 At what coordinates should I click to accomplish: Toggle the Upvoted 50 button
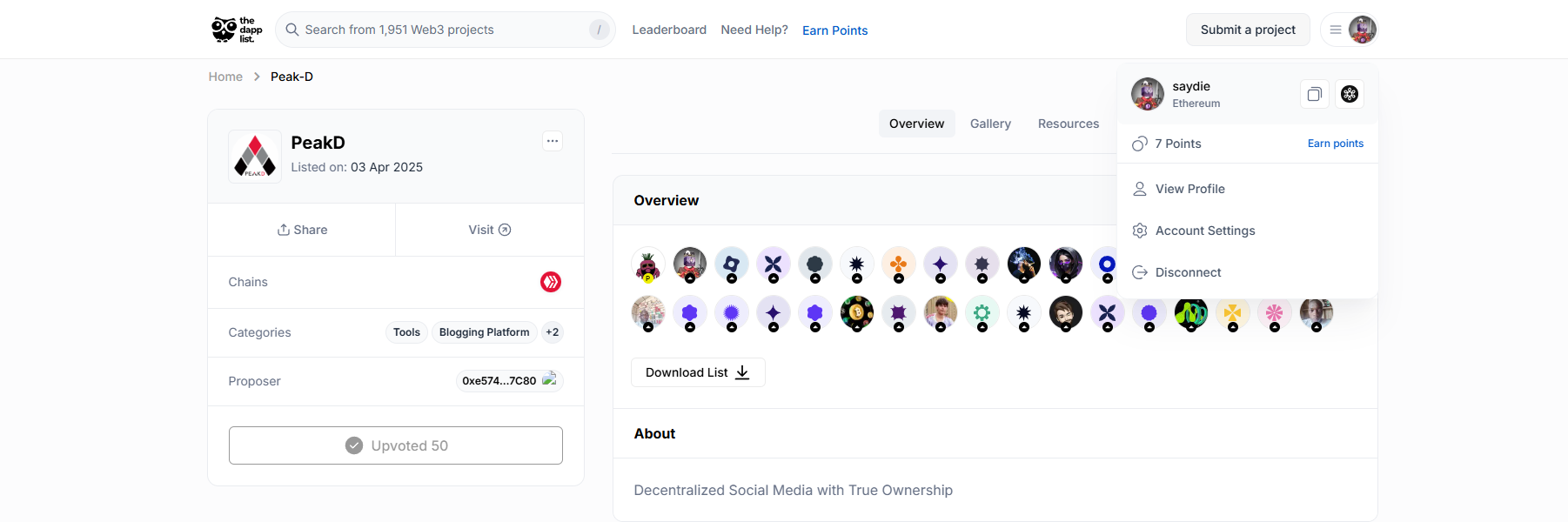(396, 445)
